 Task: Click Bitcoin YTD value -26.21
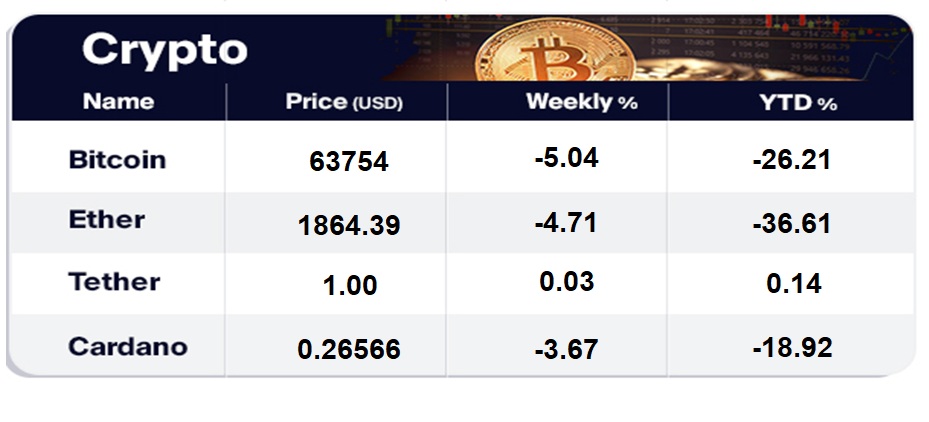tap(792, 159)
